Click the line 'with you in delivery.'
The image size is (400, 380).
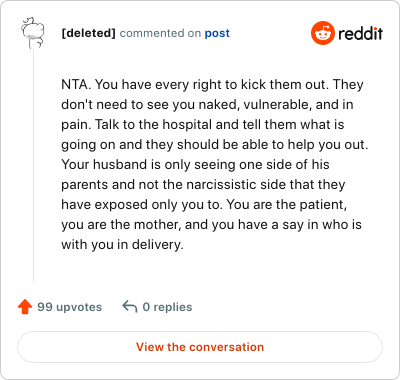(122, 245)
